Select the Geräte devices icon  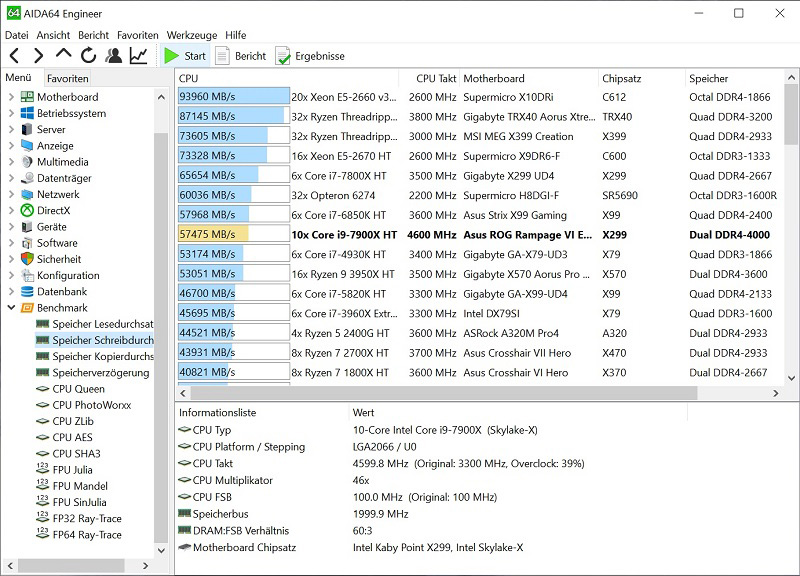tap(27, 227)
